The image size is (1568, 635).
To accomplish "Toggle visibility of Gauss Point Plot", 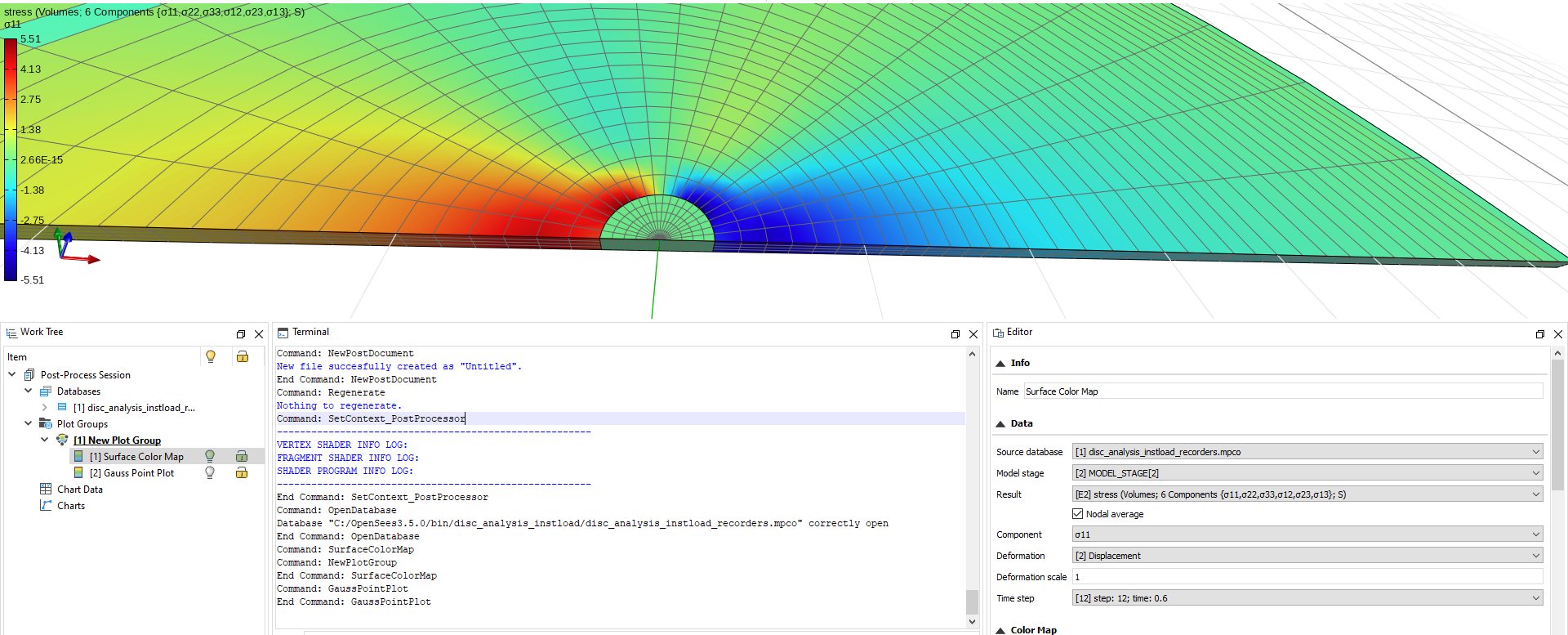I will click(210, 472).
